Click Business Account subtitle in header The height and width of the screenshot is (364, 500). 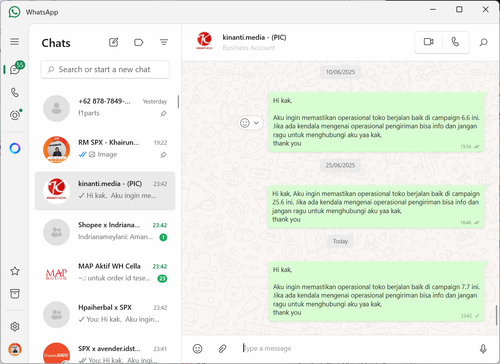coord(249,48)
